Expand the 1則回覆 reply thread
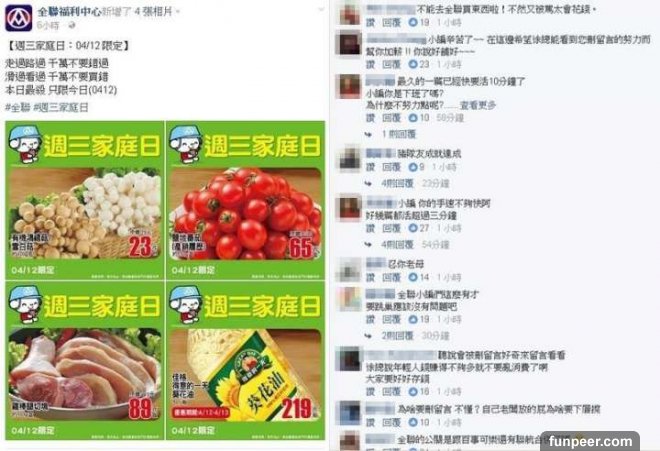The image size is (660, 451). tap(399, 134)
